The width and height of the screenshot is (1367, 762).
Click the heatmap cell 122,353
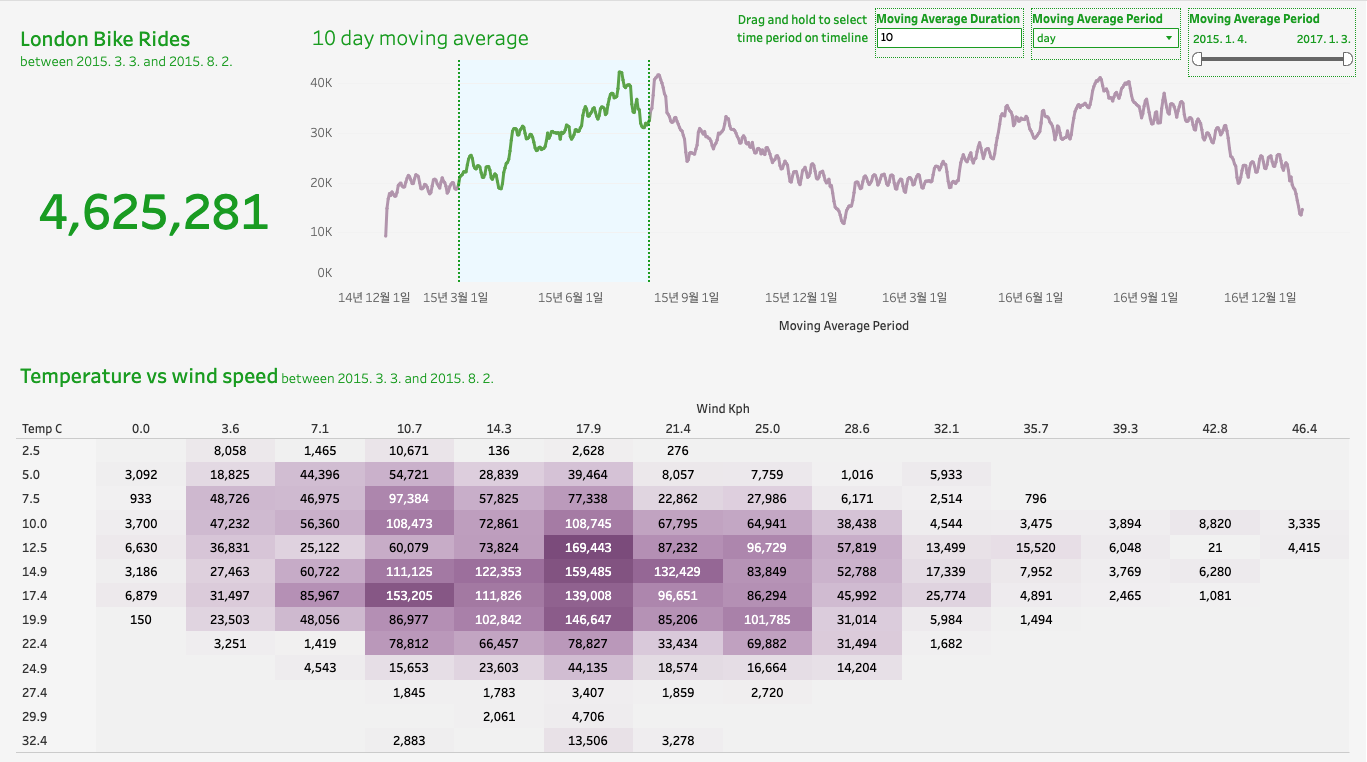click(x=499, y=571)
